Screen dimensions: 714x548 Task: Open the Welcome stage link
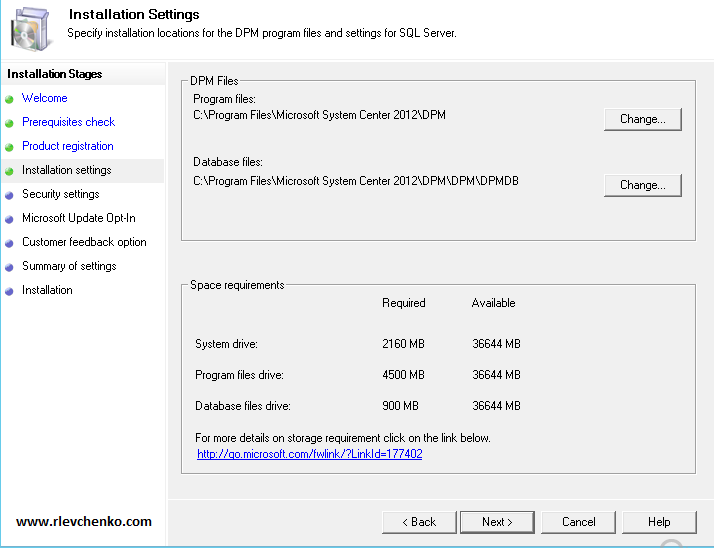45,98
